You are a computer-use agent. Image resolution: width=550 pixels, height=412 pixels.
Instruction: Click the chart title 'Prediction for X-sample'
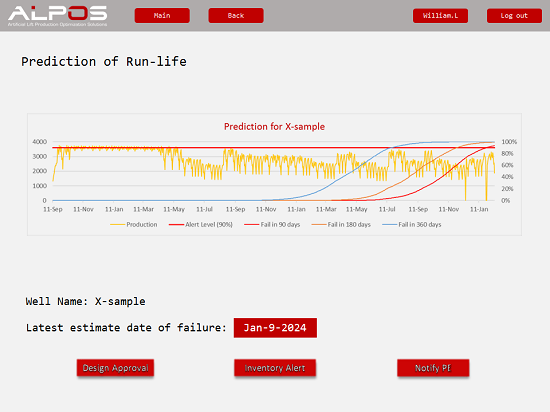274,127
